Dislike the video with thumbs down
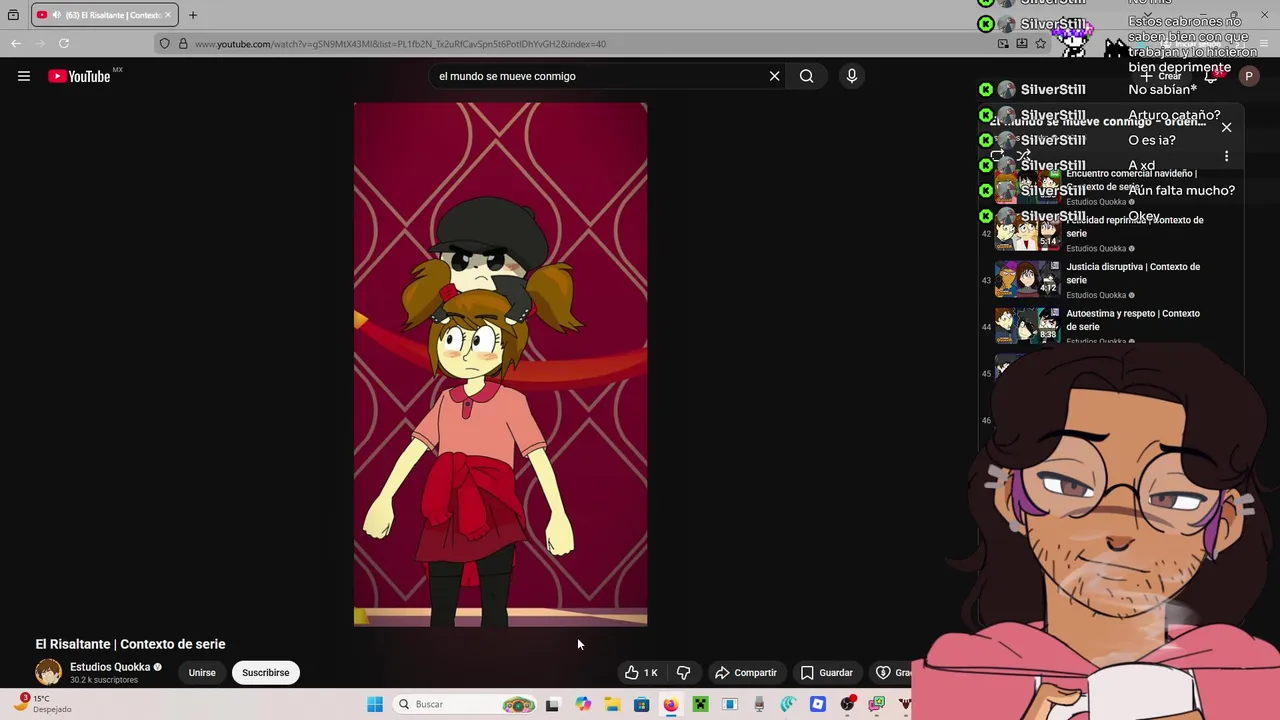1280x720 pixels. click(683, 673)
